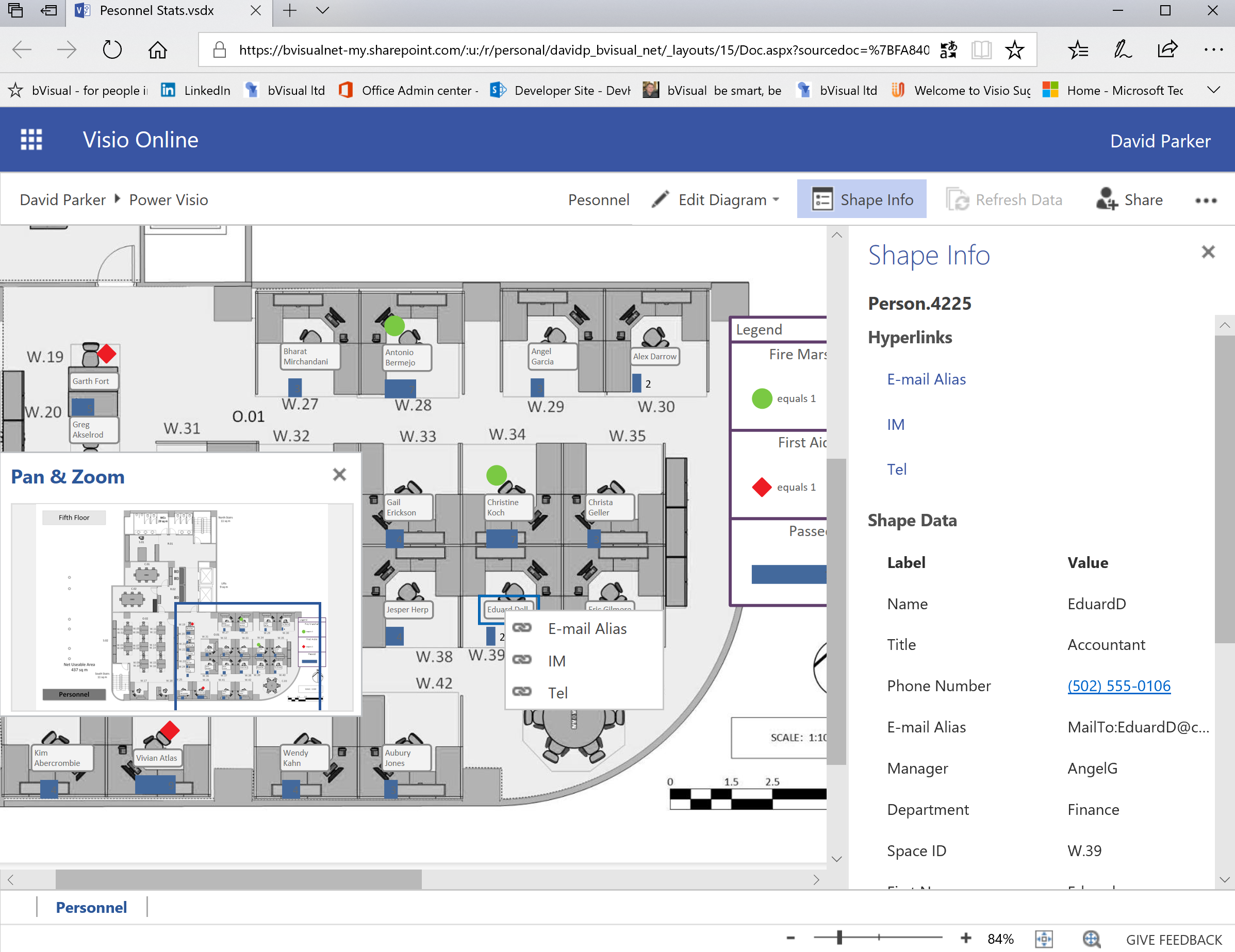This screenshot has width=1235, height=952.
Task: Click the horizontal diagram scrollbar thumb
Action: click(x=238, y=879)
